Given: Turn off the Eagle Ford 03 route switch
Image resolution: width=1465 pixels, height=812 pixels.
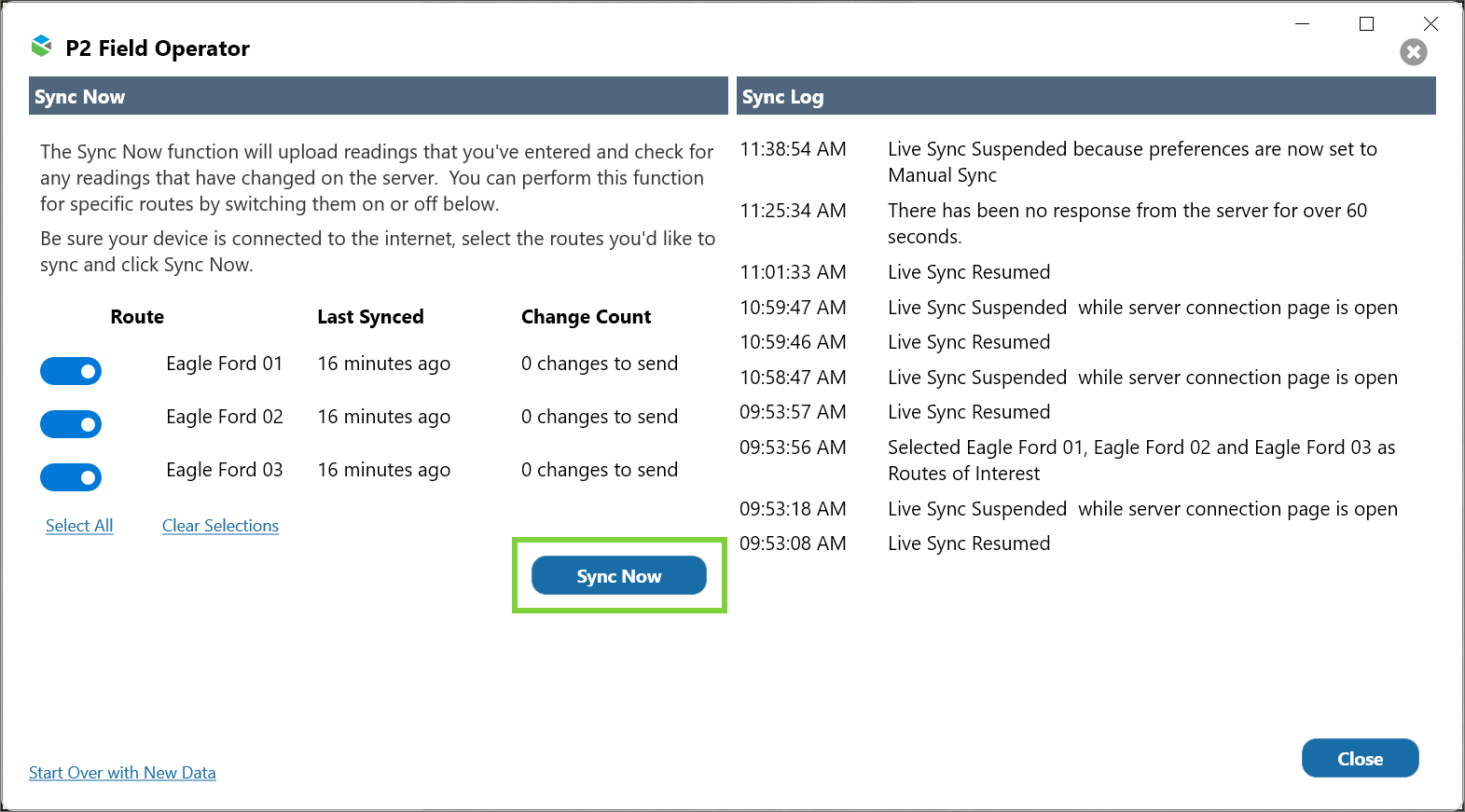Looking at the screenshot, I should pyautogui.click(x=71, y=477).
